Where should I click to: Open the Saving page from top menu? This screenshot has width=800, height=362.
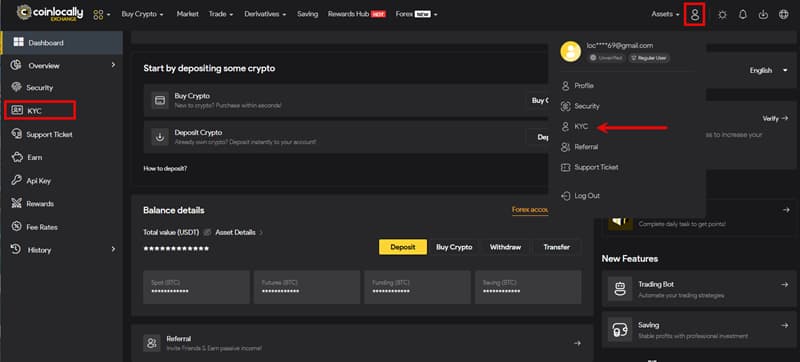tap(307, 14)
